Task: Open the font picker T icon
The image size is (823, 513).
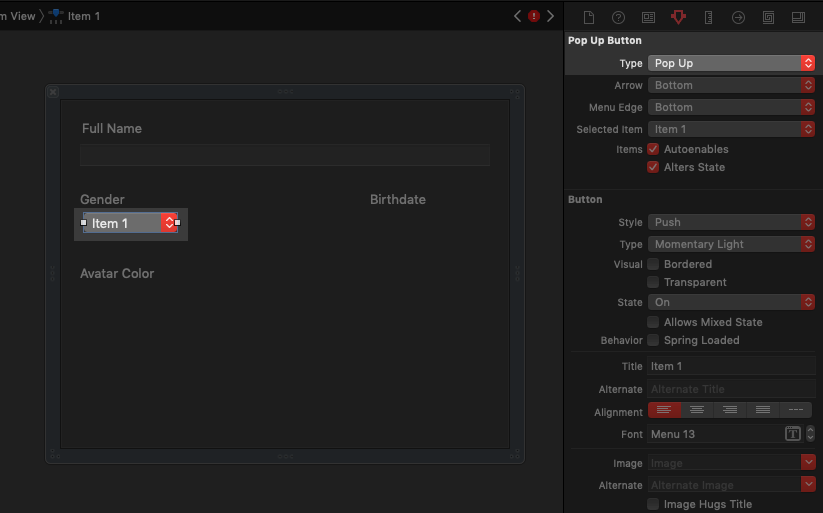Action: (792, 434)
